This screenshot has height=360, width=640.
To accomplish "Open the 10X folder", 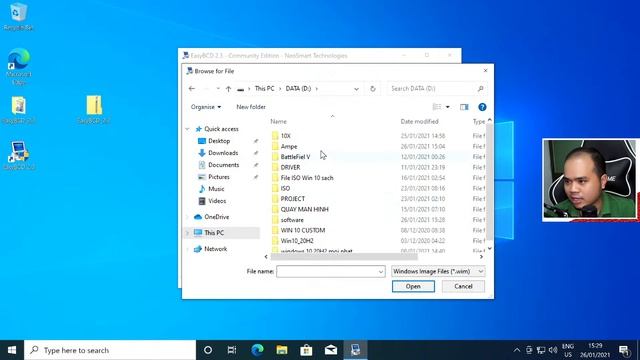I will (x=286, y=136).
